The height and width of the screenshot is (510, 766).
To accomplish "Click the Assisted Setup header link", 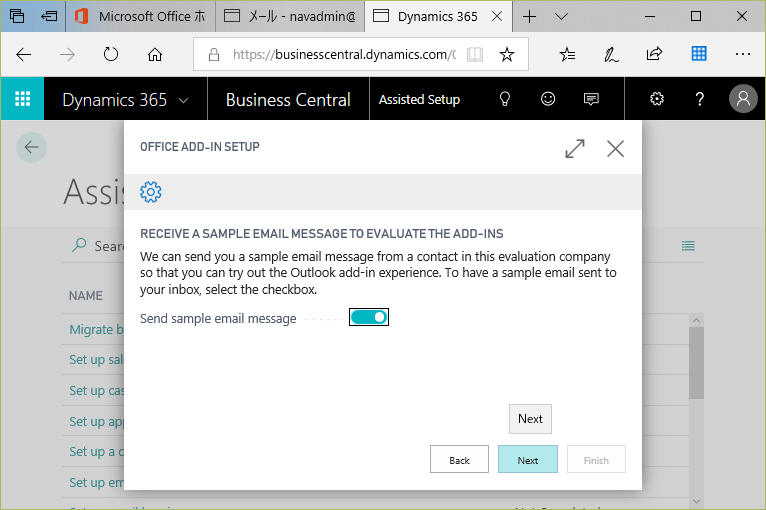I will coord(419,99).
